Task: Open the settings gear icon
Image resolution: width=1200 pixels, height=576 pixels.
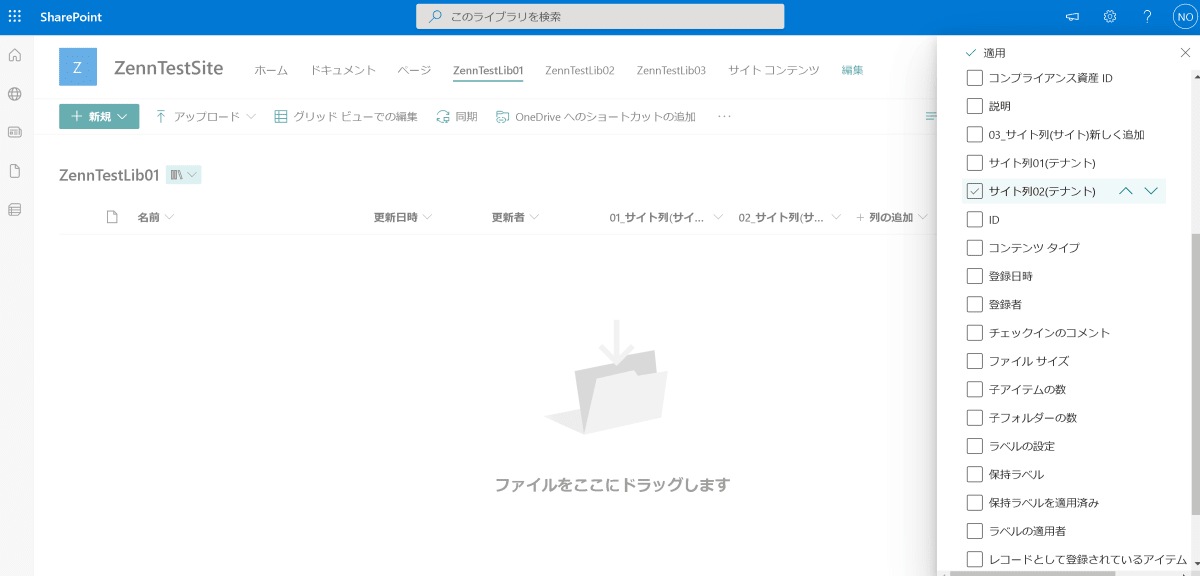Action: coord(1110,17)
